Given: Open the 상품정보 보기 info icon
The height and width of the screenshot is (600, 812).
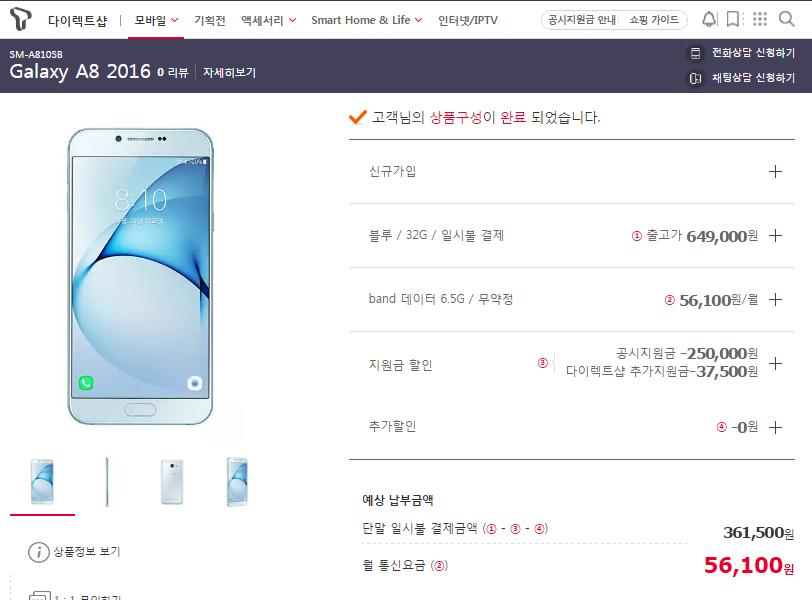Looking at the screenshot, I should [38, 552].
